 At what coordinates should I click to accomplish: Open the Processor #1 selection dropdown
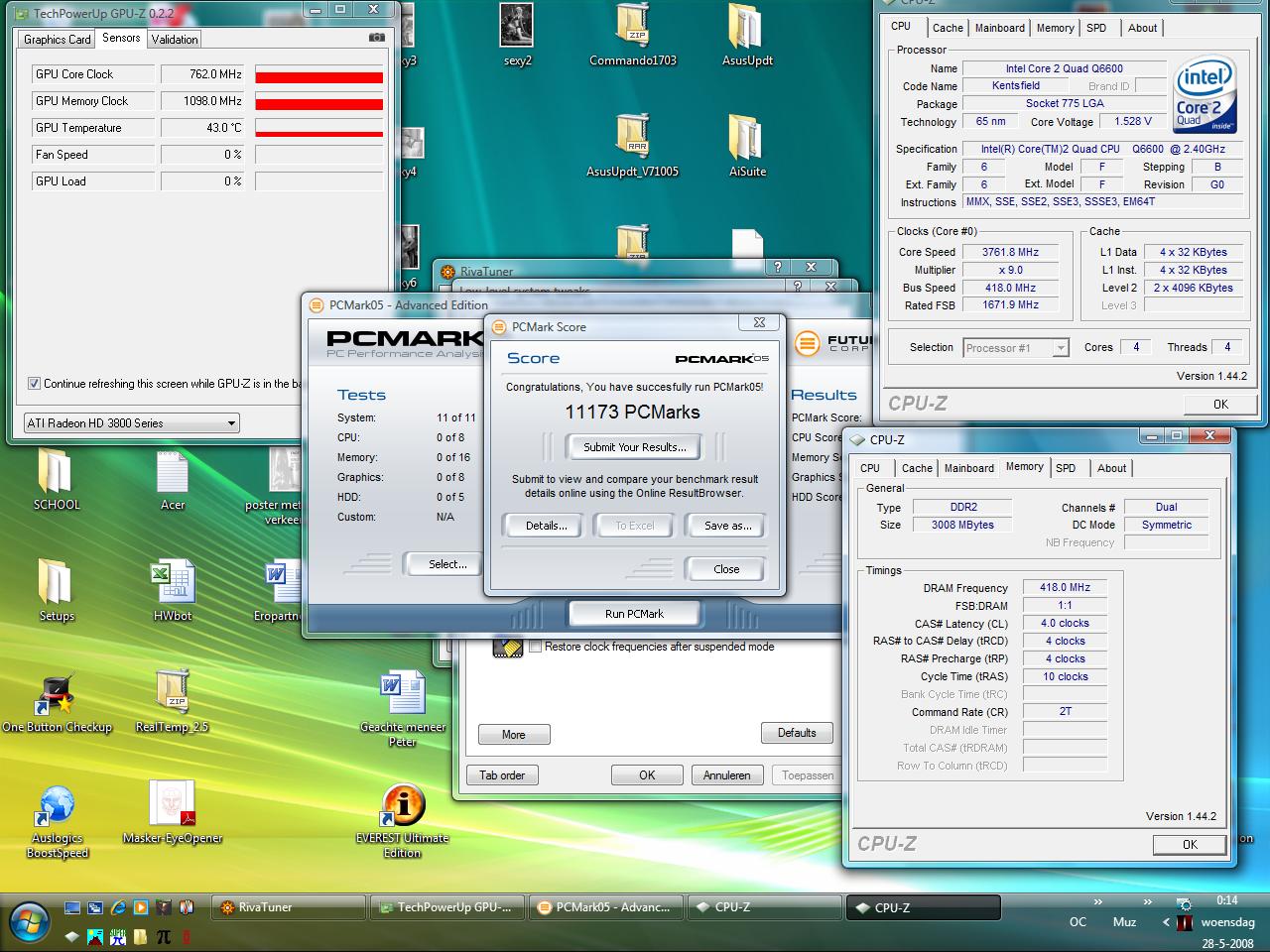(1016, 347)
